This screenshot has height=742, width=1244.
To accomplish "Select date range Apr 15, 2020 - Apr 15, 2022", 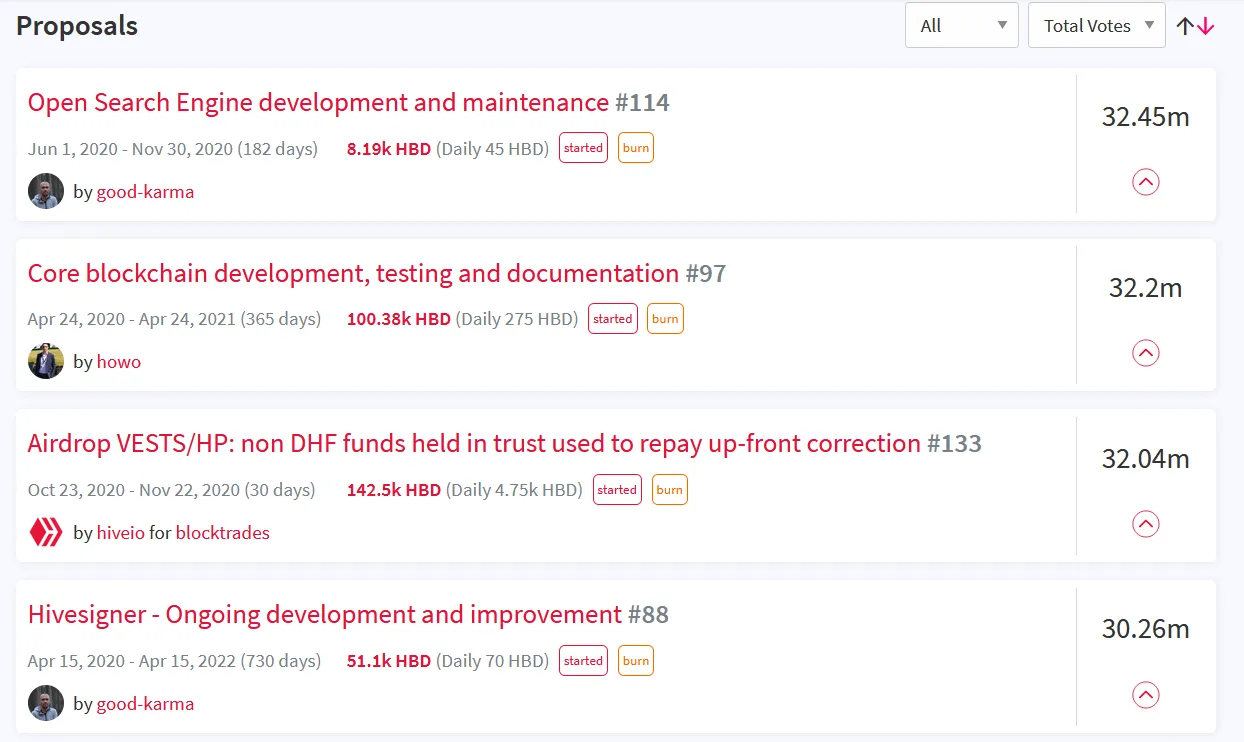I will 132,661.
